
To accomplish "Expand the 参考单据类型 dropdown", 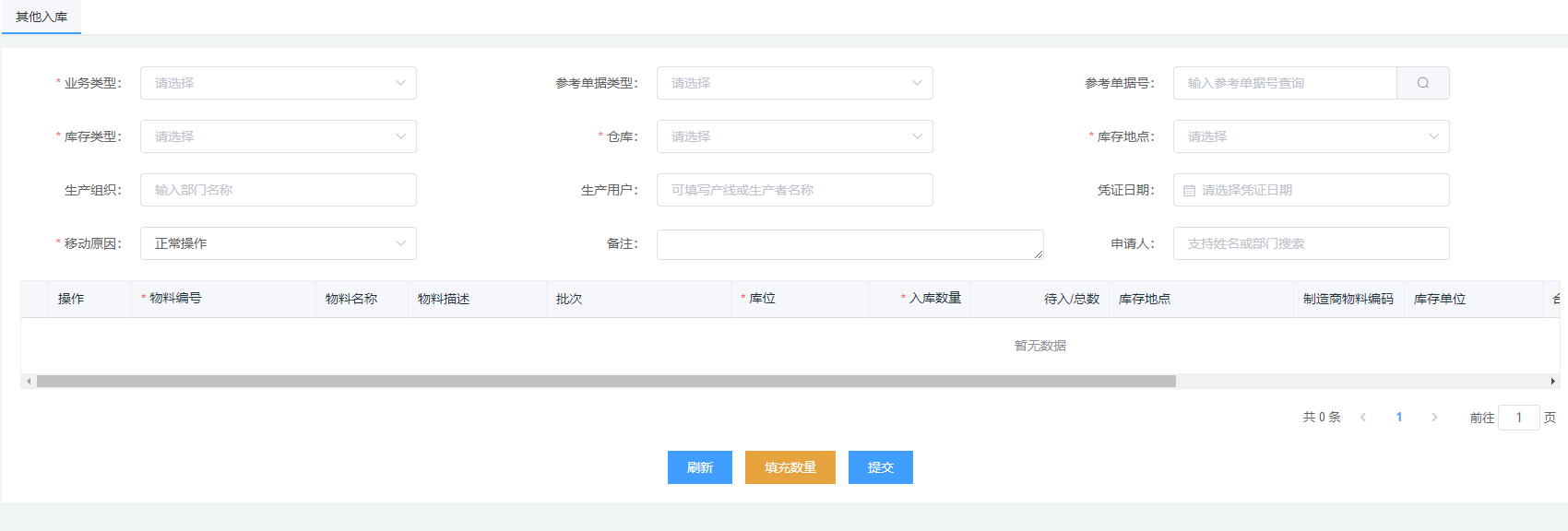I will pyautogui.click(x=794, y=83).
